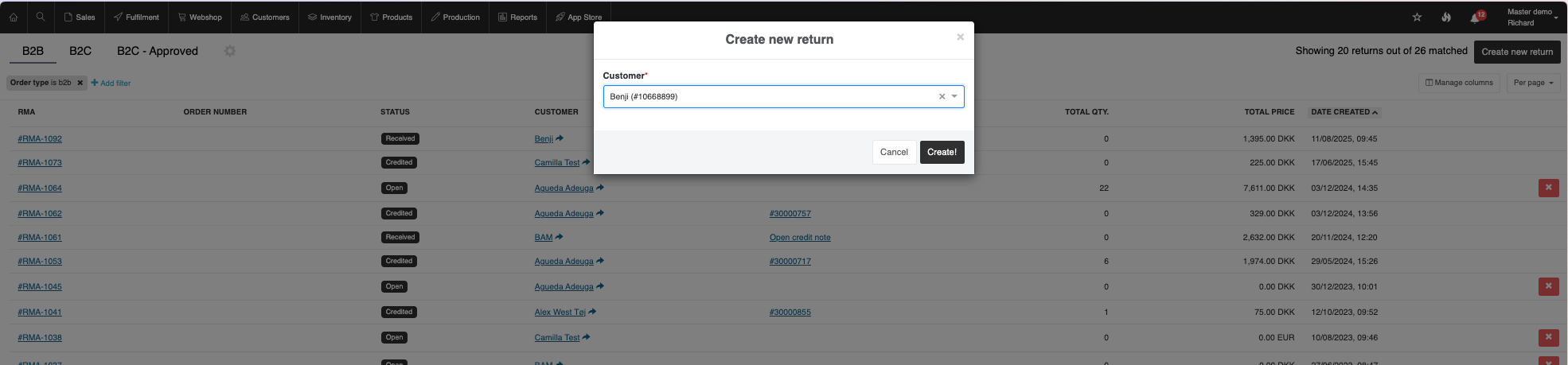Open the search magnifier icon
This screenshot has height=365, width=1568.
click(40, 17)
